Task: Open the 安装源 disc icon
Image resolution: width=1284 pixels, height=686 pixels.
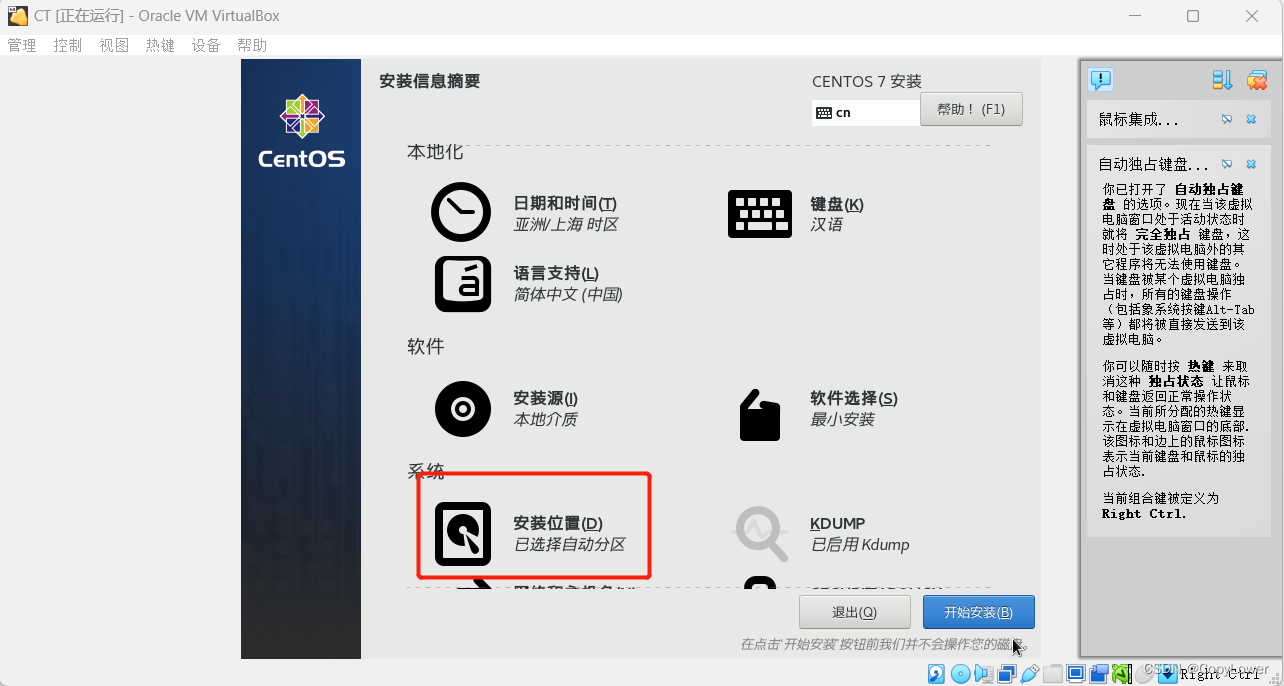Action: [x=463, y=409]
